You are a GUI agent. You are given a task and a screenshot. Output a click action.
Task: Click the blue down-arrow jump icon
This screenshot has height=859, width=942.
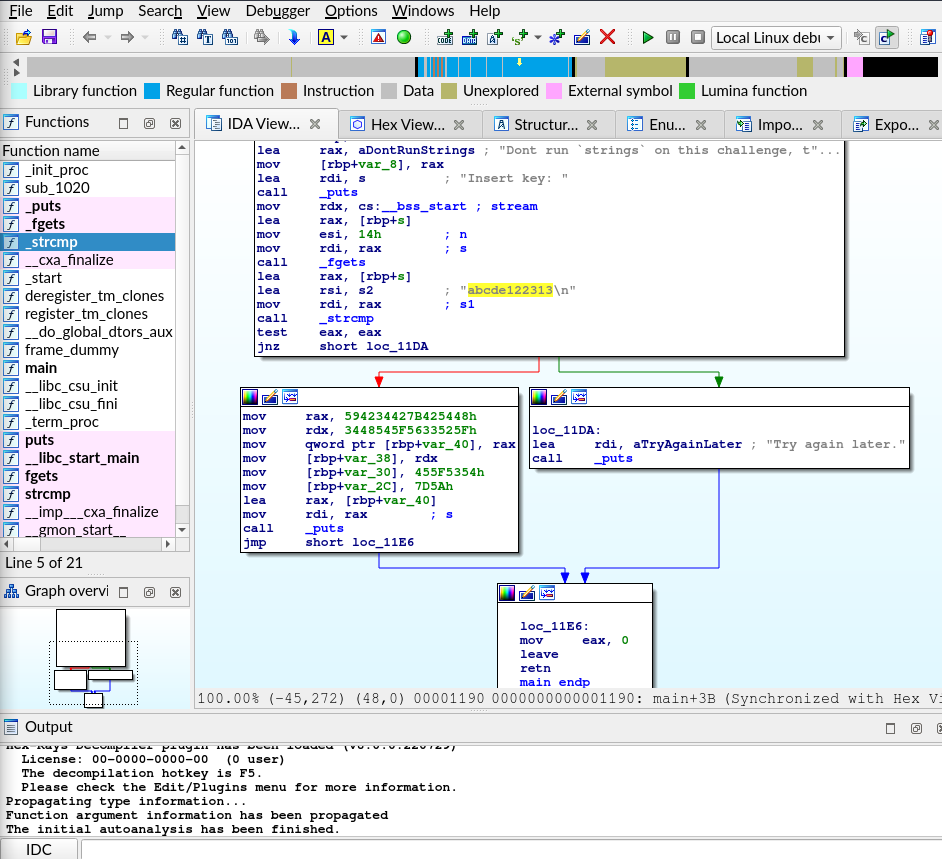point(294,37)
